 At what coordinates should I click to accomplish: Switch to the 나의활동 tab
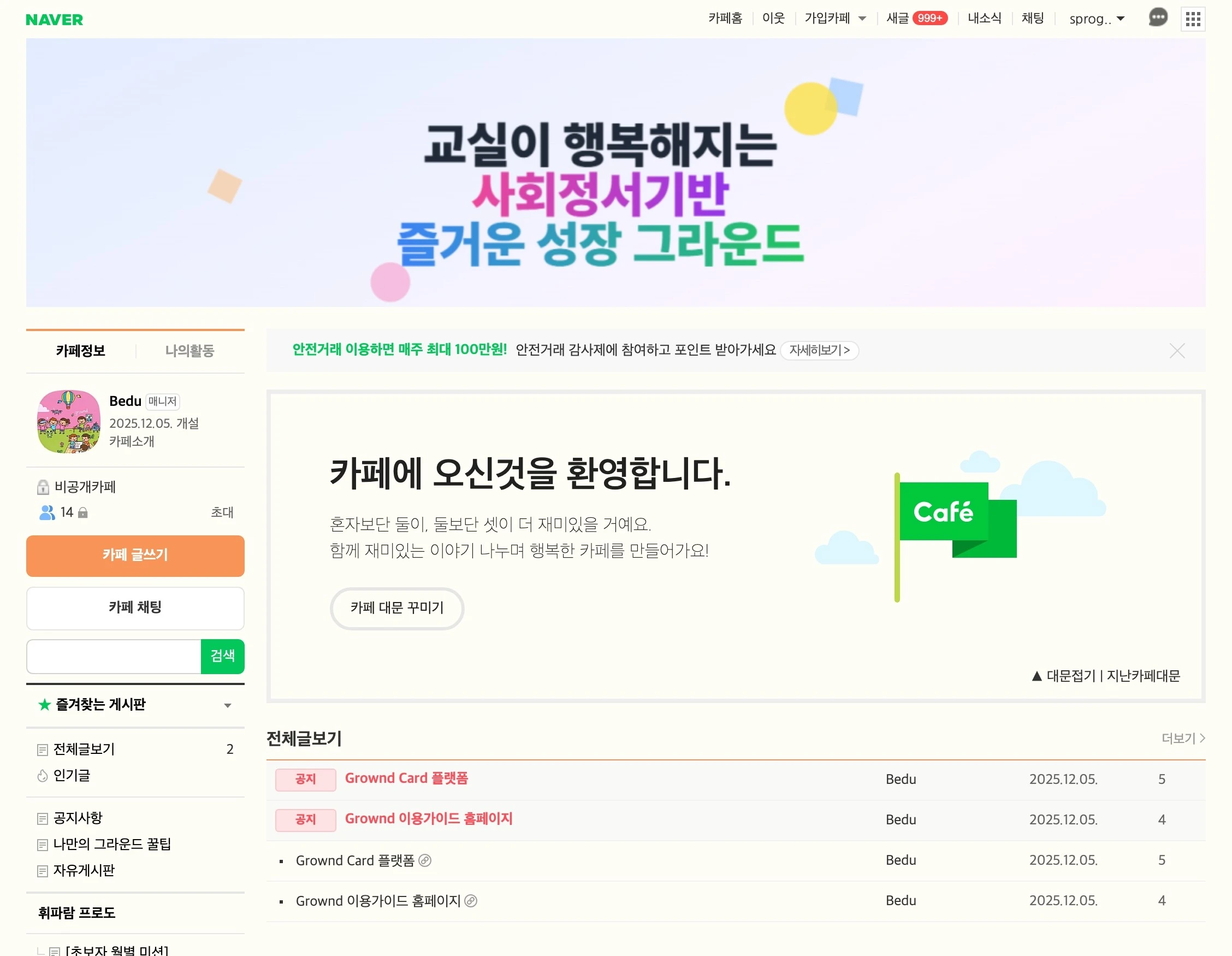(189, 351)
